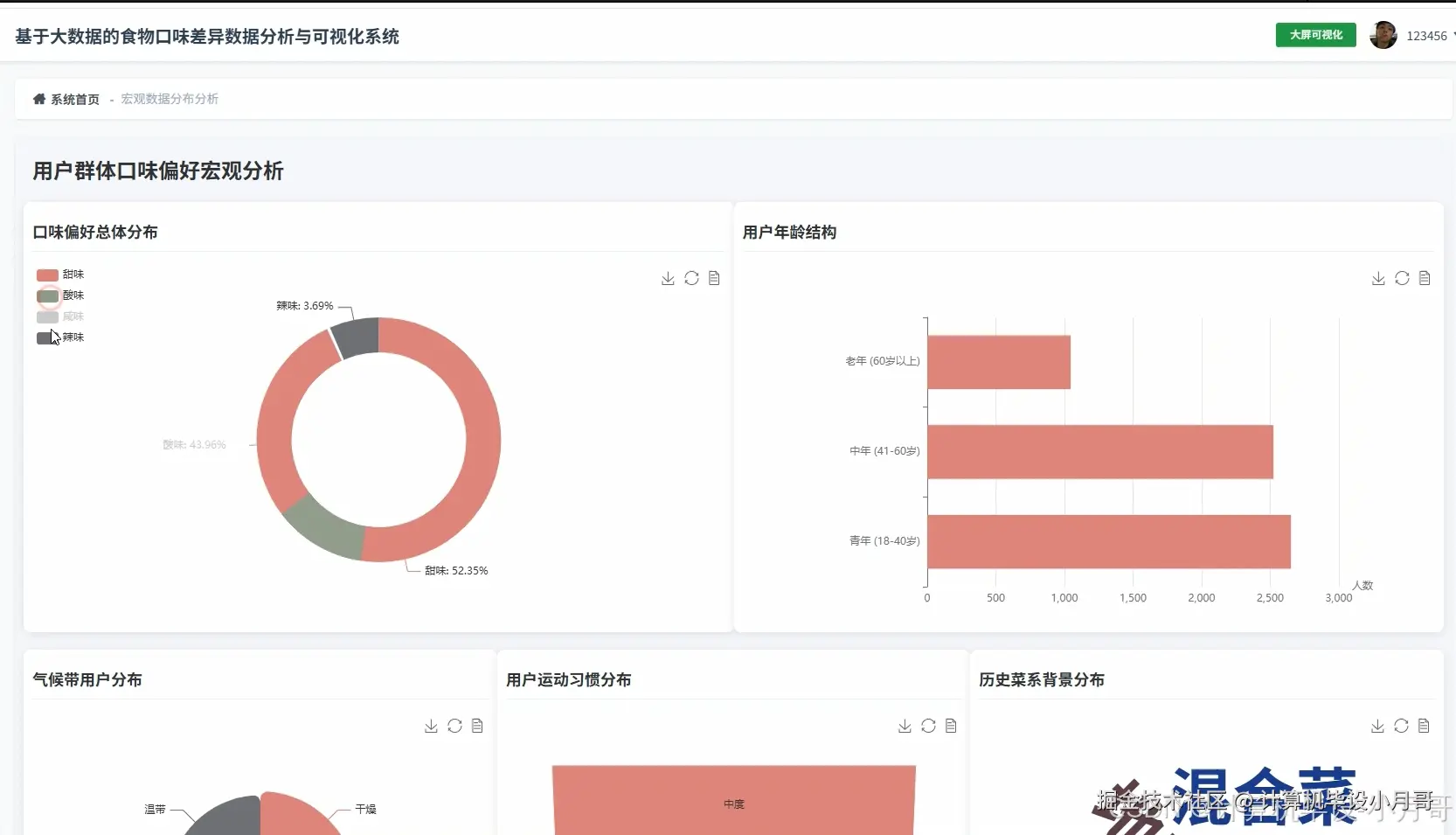Navigate to 系统首页 via breadcrumb
1456x835 pixels.
(74, 99)
